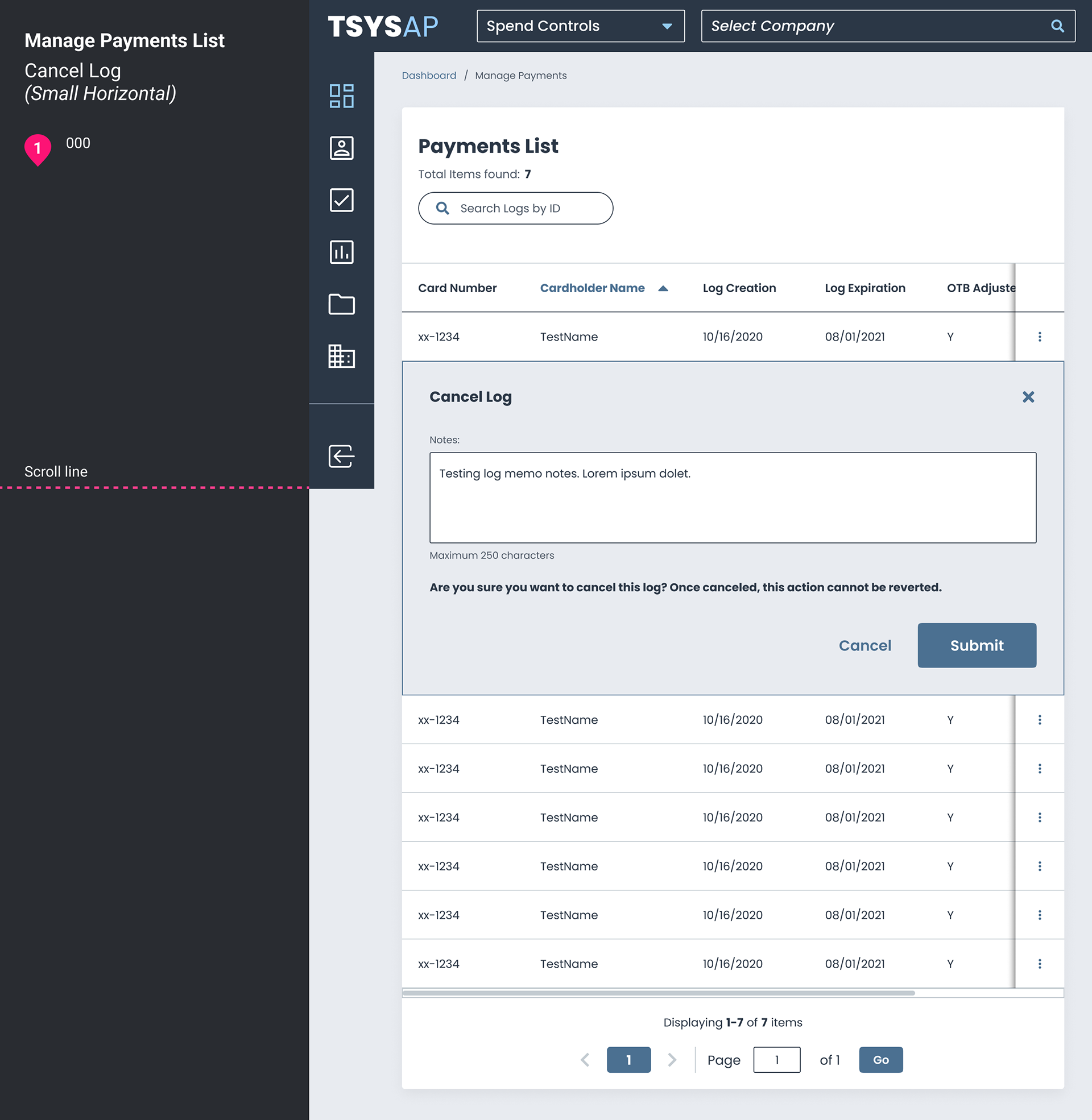Open the cardholder profile icon in sidebar
The width and height of the screenshot is (1092, 1120).
tap(341, 148)
